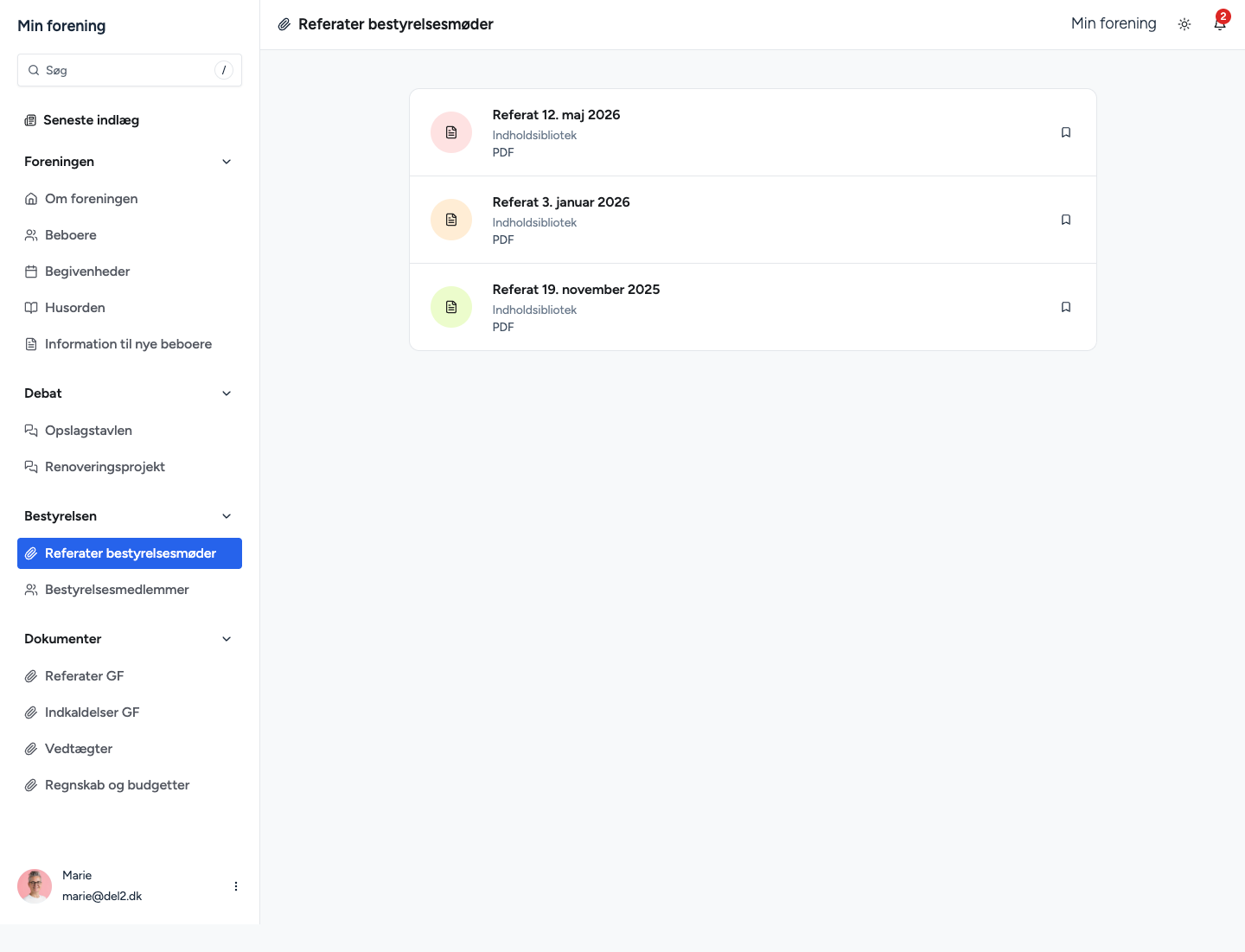Open Referat 12. maj 2026 title
The image size is (1245, 952).
click(556, 115)
